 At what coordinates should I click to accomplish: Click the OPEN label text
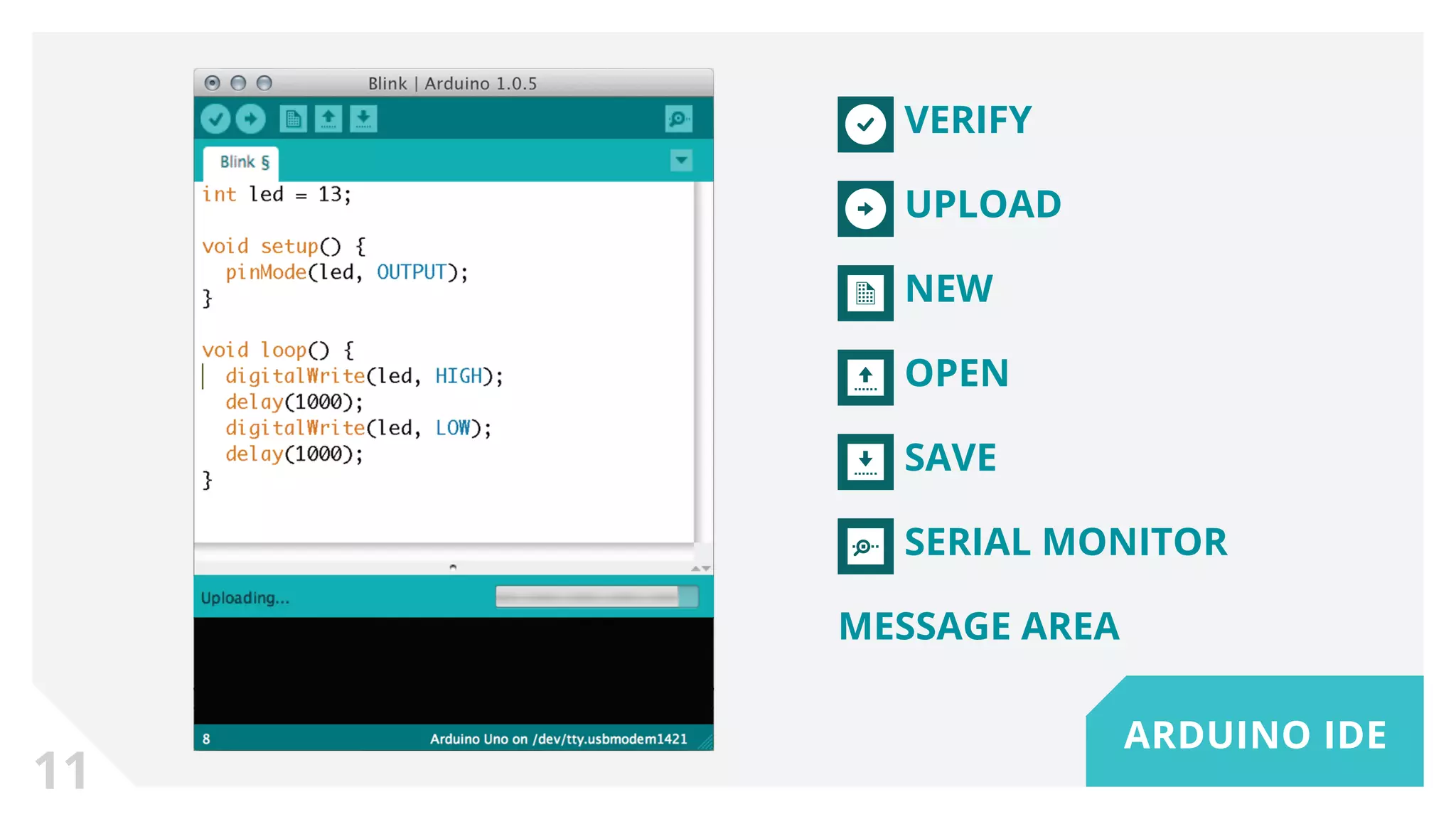coord(957,373)
